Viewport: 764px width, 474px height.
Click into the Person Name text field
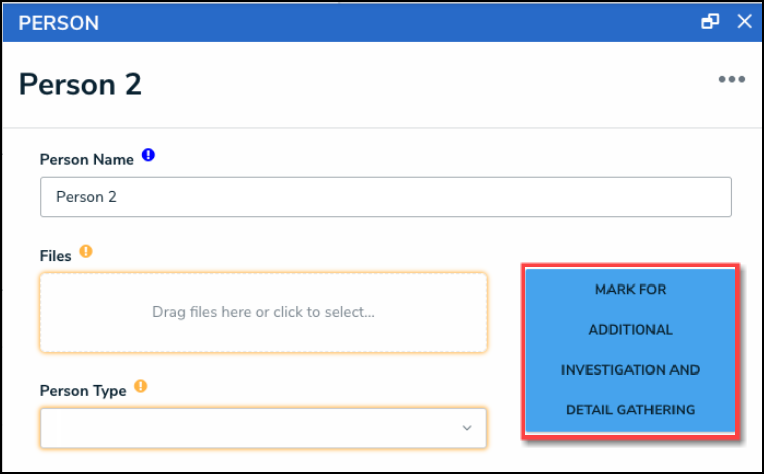pyautogui.click(x=385, y=197)
